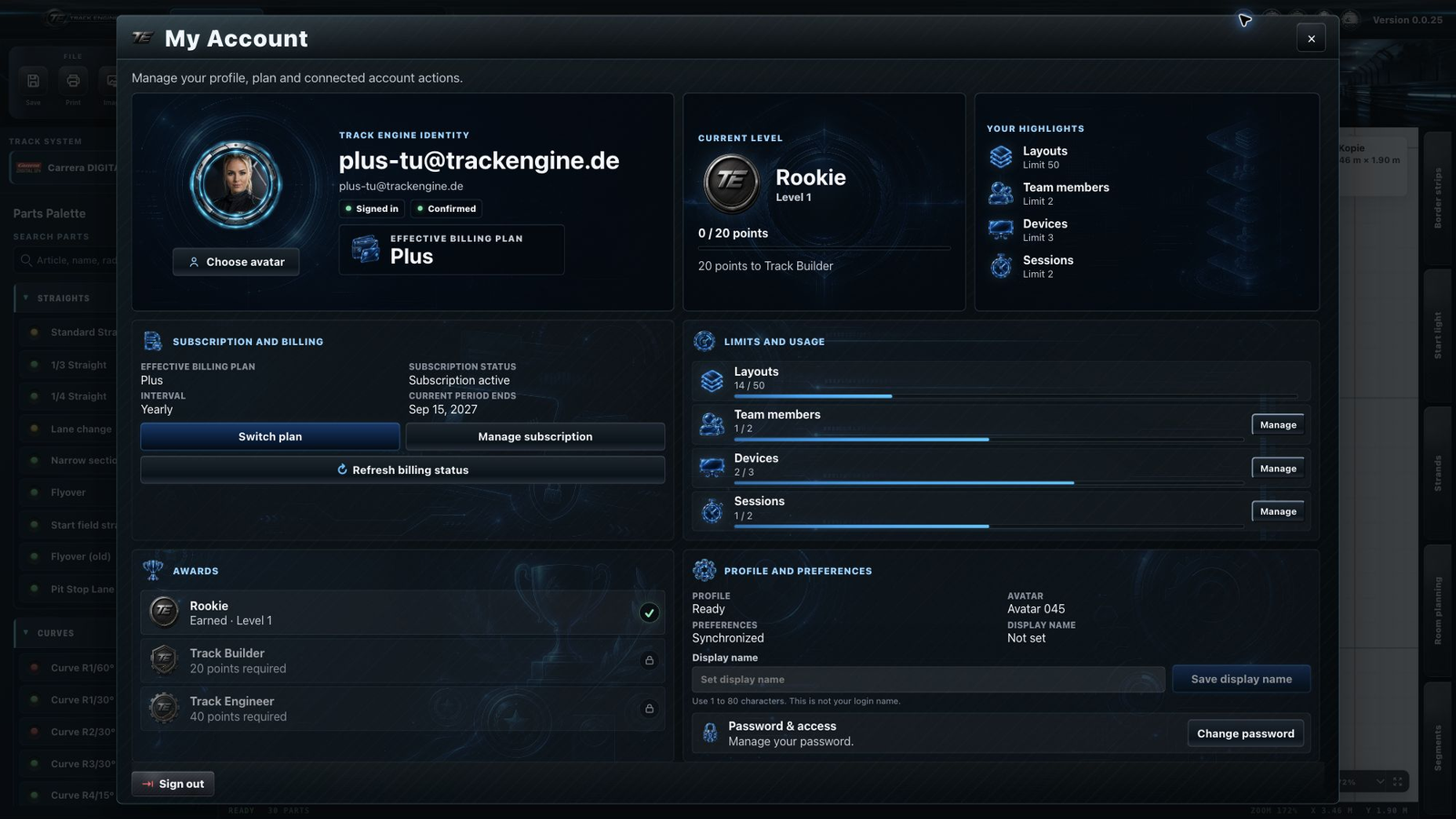The image size is (1456, 819).
Task: Click the Layouts highlight icon
Action: pyautogui.click(x=1001, y=157)
